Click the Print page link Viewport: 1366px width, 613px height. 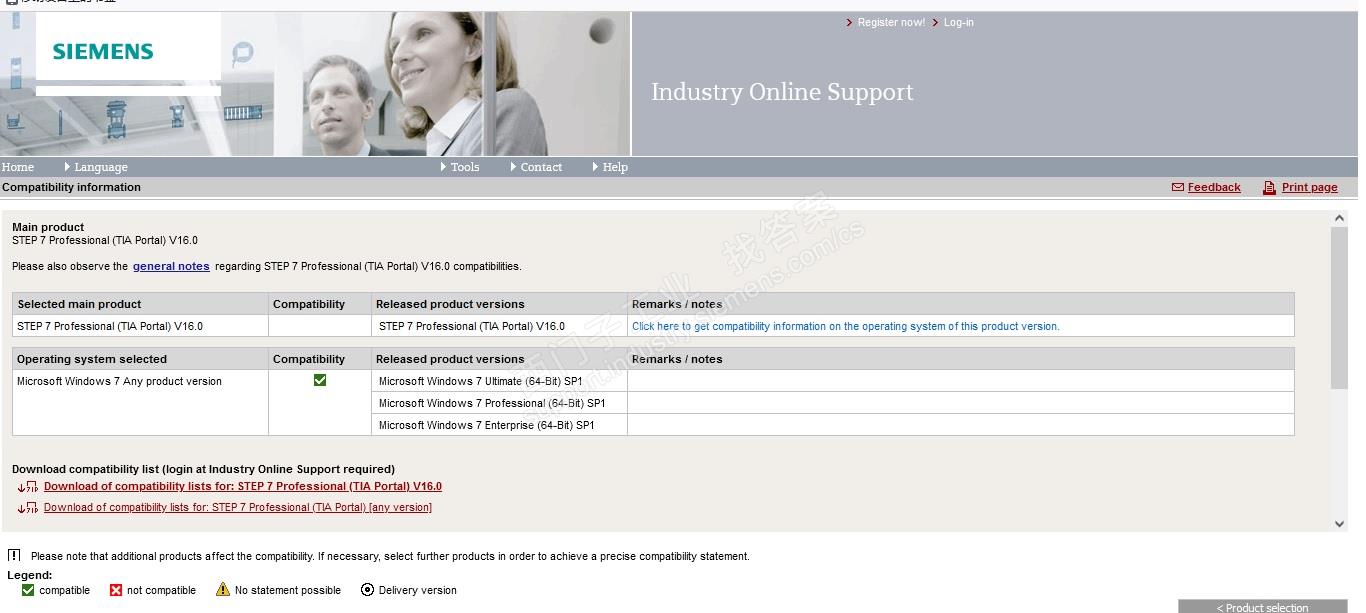[1309, 187]
